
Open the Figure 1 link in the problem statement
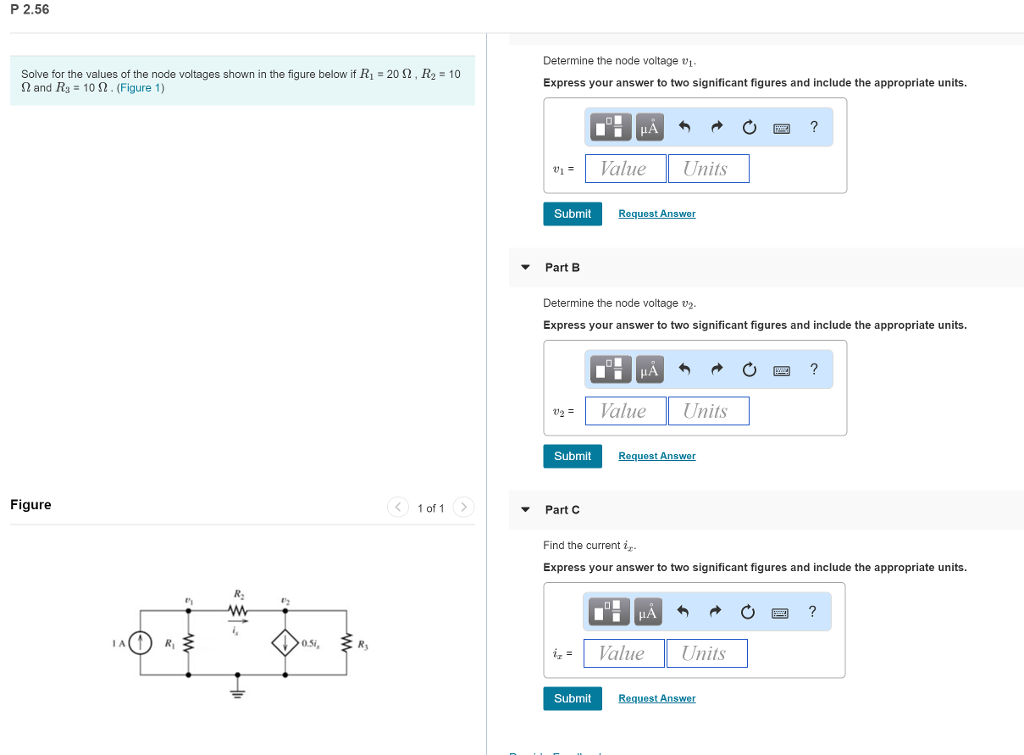140,87
